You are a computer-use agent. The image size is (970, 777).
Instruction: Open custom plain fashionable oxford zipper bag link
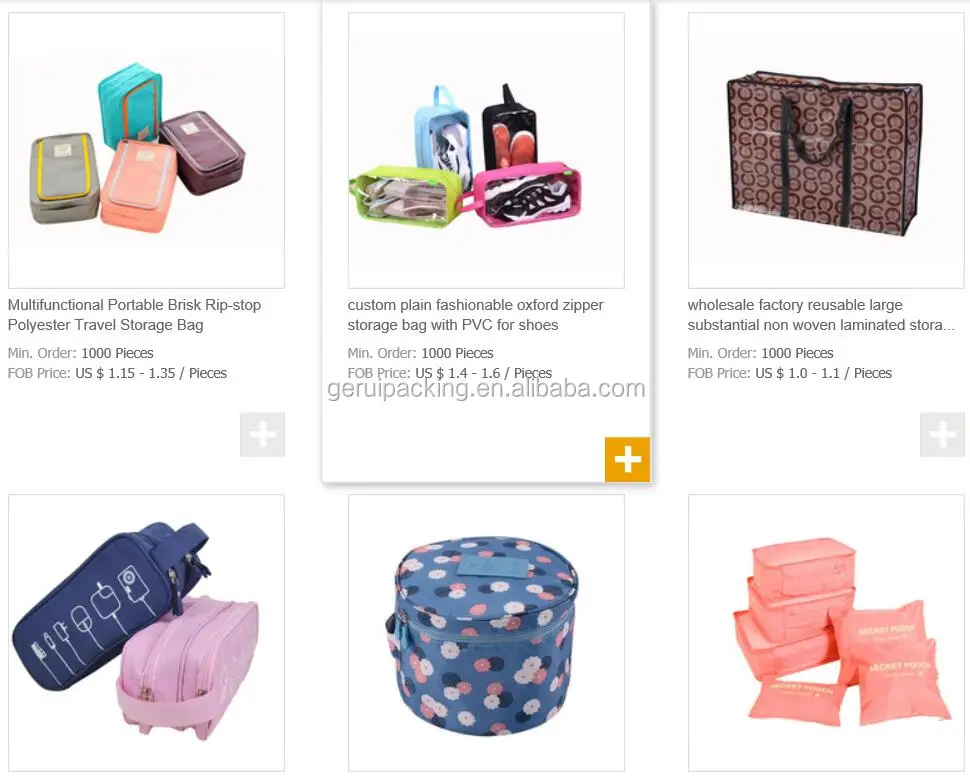click(x=475, y=315)
